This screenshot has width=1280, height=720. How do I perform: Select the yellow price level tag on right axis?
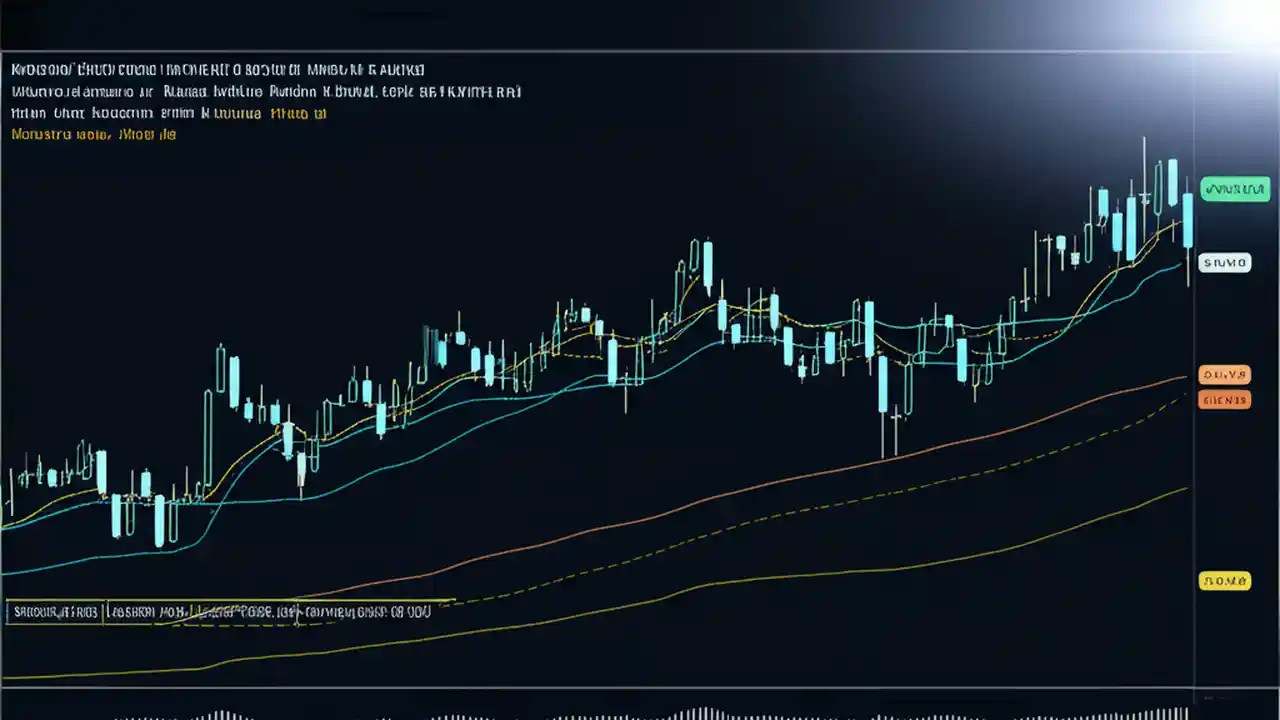click(x=1224, y=580)
